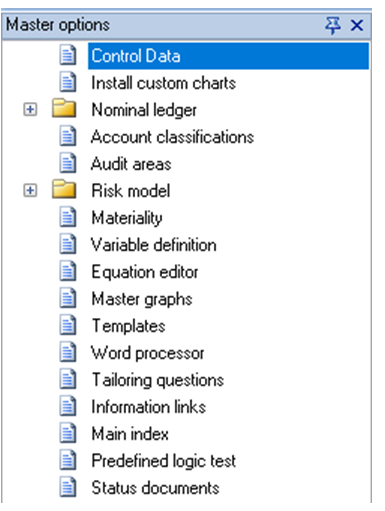Select the Control Data item

[228, 56]
